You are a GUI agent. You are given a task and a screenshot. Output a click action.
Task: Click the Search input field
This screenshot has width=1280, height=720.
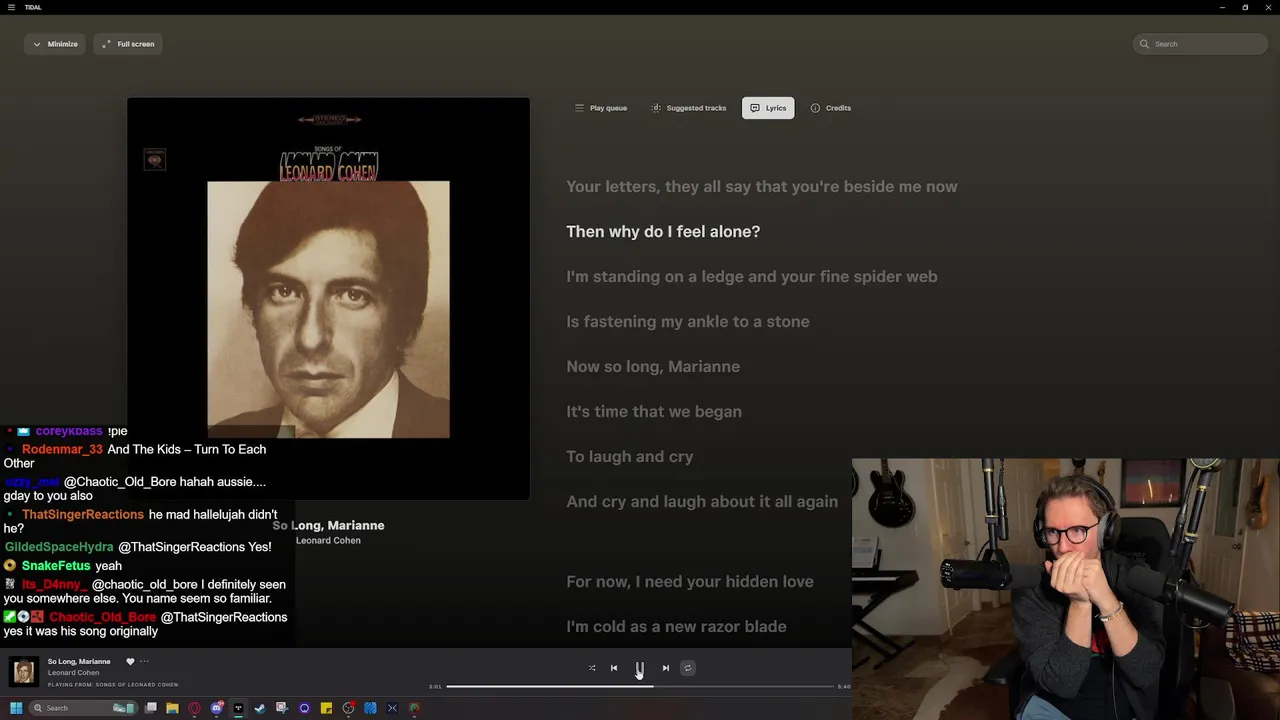click(x=1201, y=44)
